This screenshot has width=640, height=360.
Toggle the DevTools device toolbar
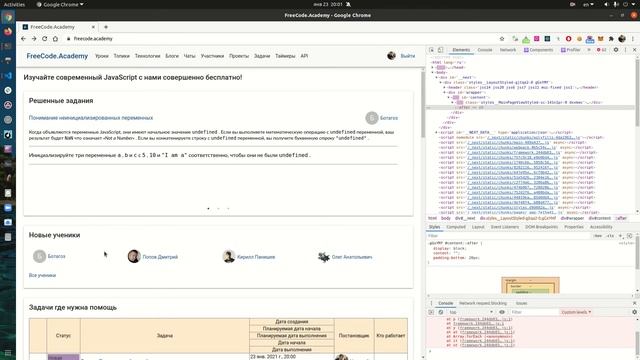tap(440, 50)
